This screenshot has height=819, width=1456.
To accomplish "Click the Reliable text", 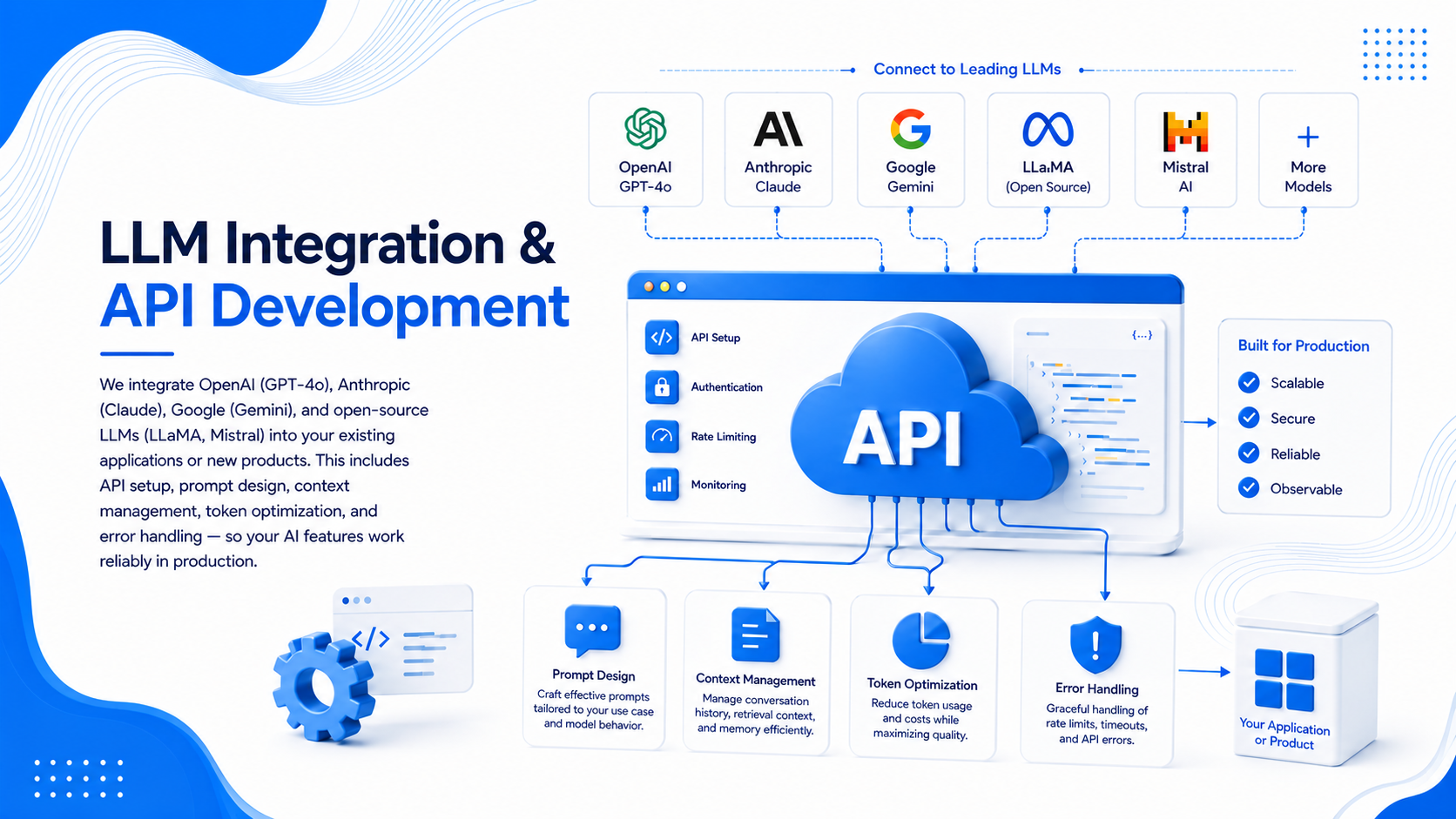I will pos(1295,454).
